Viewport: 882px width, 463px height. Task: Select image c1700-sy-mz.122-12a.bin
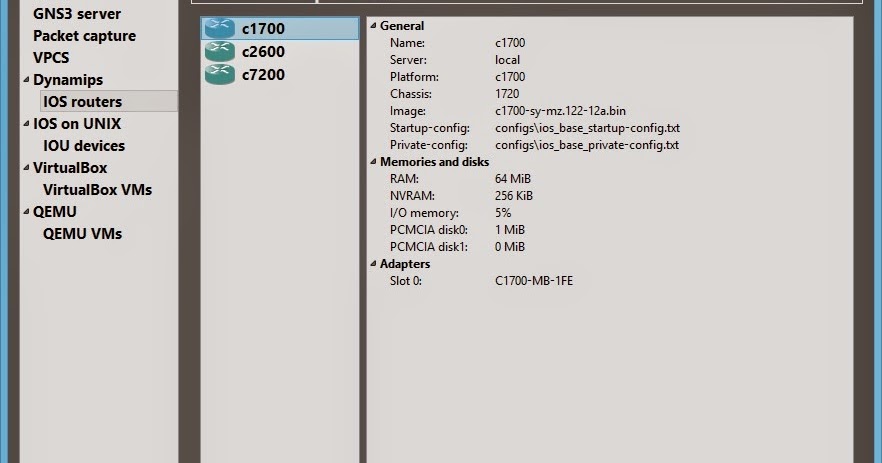click(x=560, y=111)
